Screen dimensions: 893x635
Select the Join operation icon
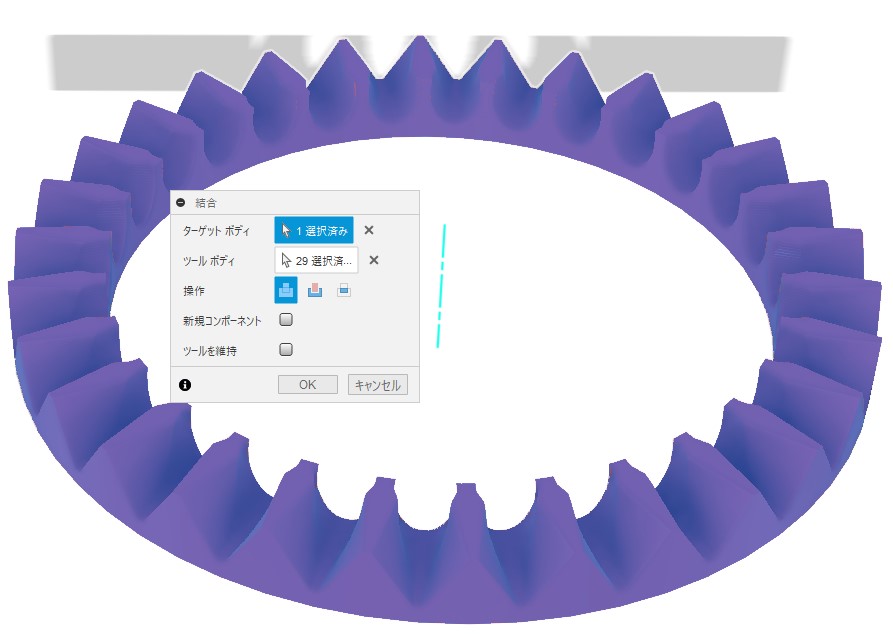pos(286,290)
